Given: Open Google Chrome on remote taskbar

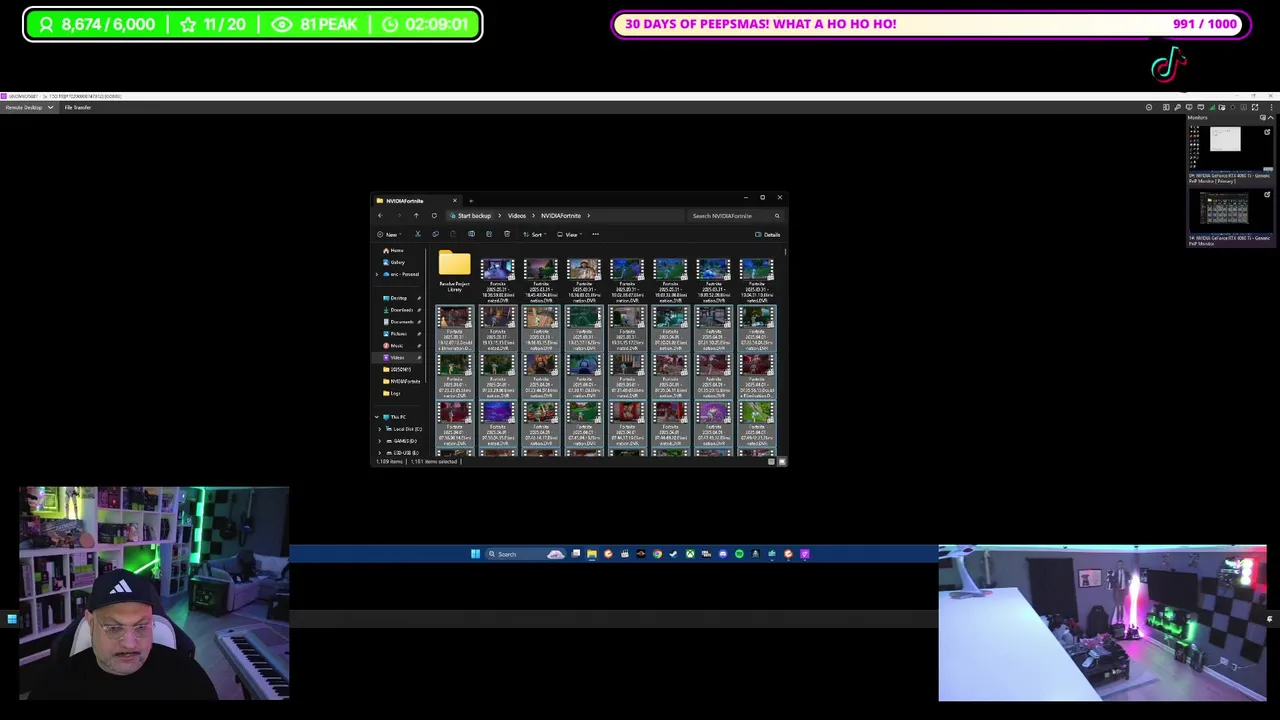Looking at the screenshot, I should [x=657, y=554].
